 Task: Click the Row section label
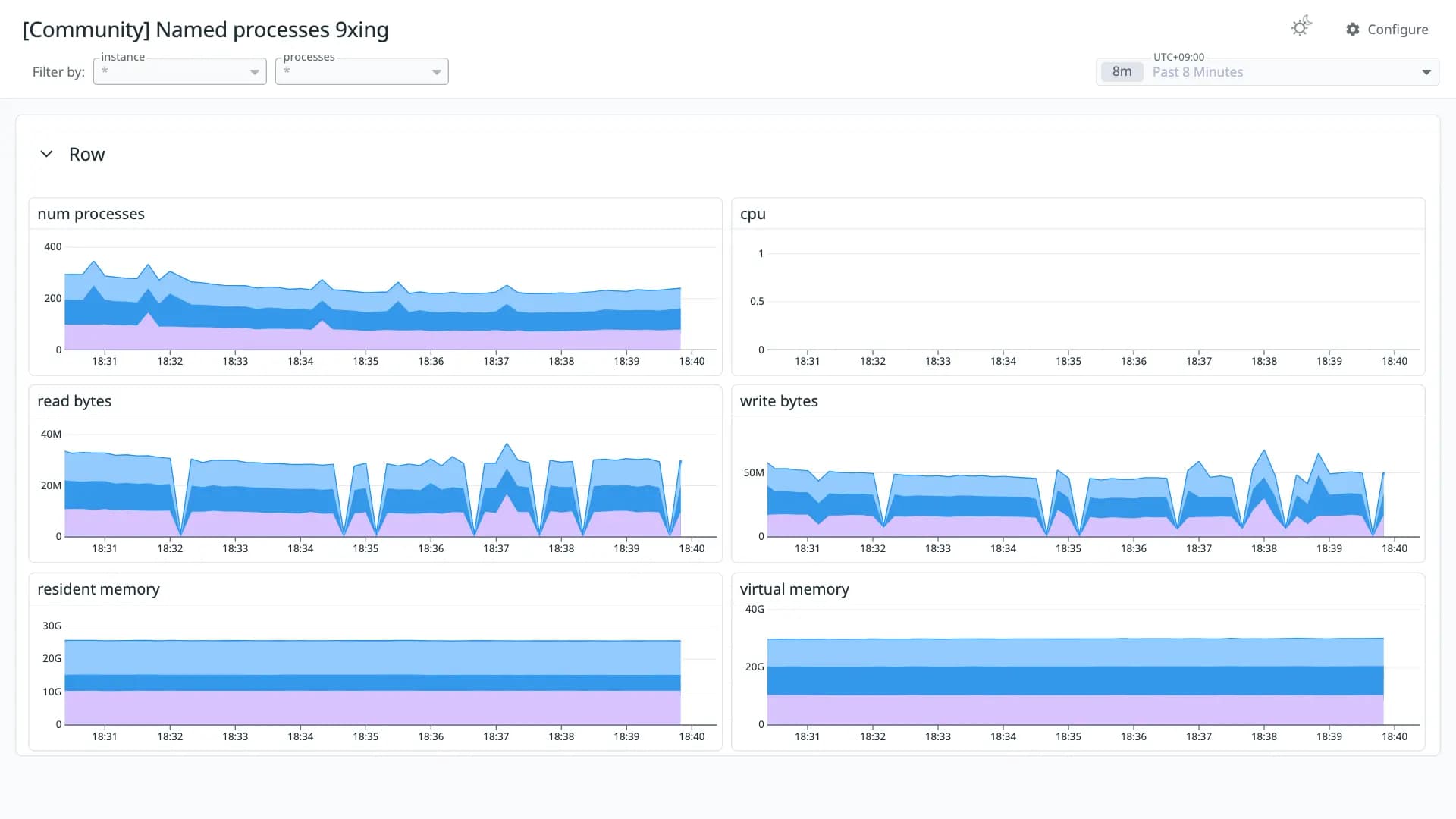click(x=86, y=155)
